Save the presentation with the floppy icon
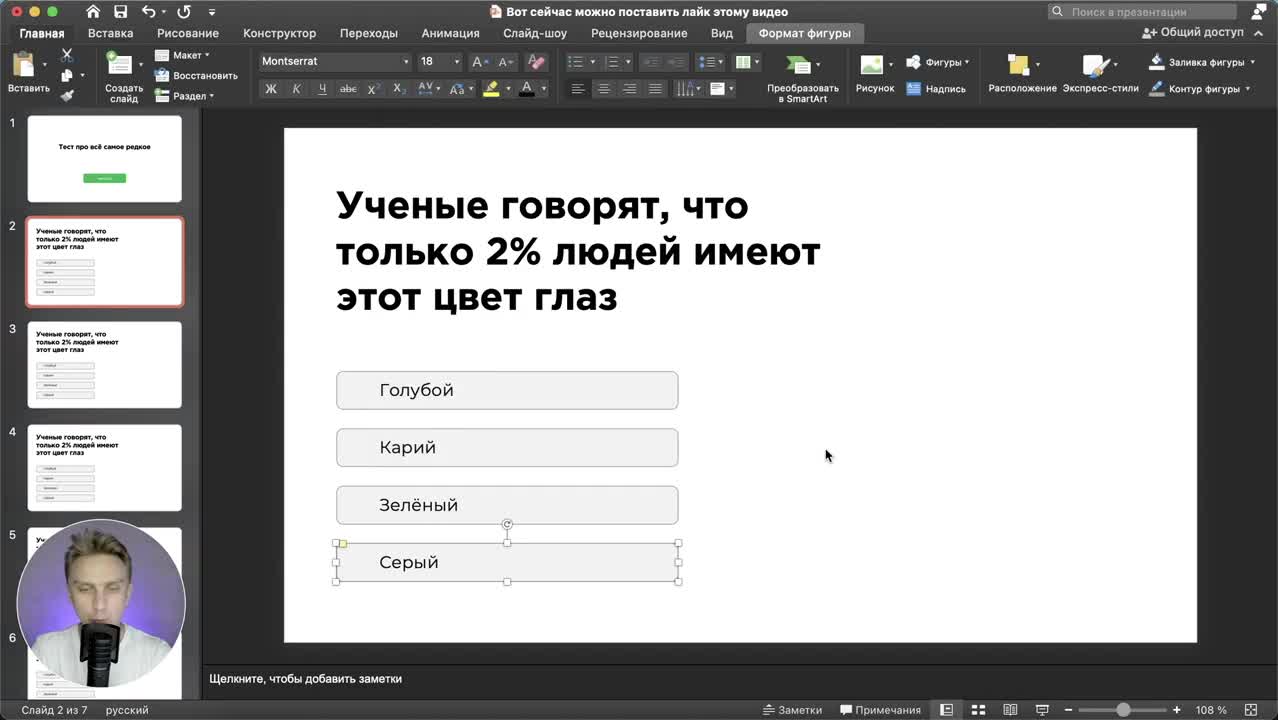 (121, 12)
